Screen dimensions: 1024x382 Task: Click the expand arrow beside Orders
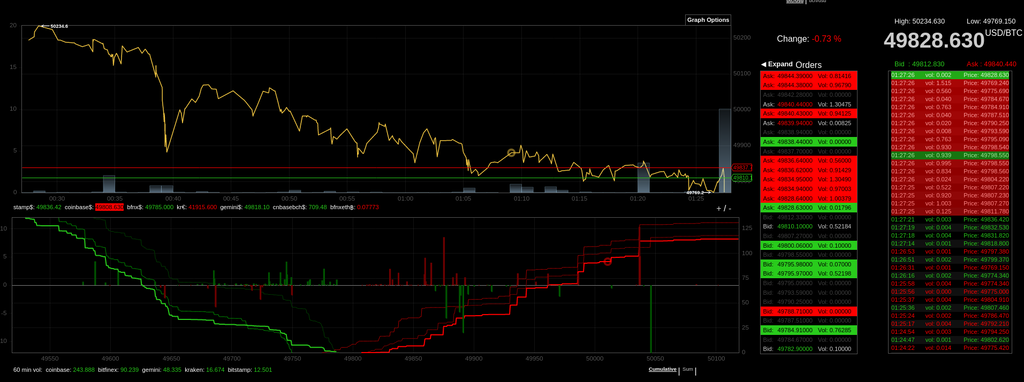tap(763, 64)
